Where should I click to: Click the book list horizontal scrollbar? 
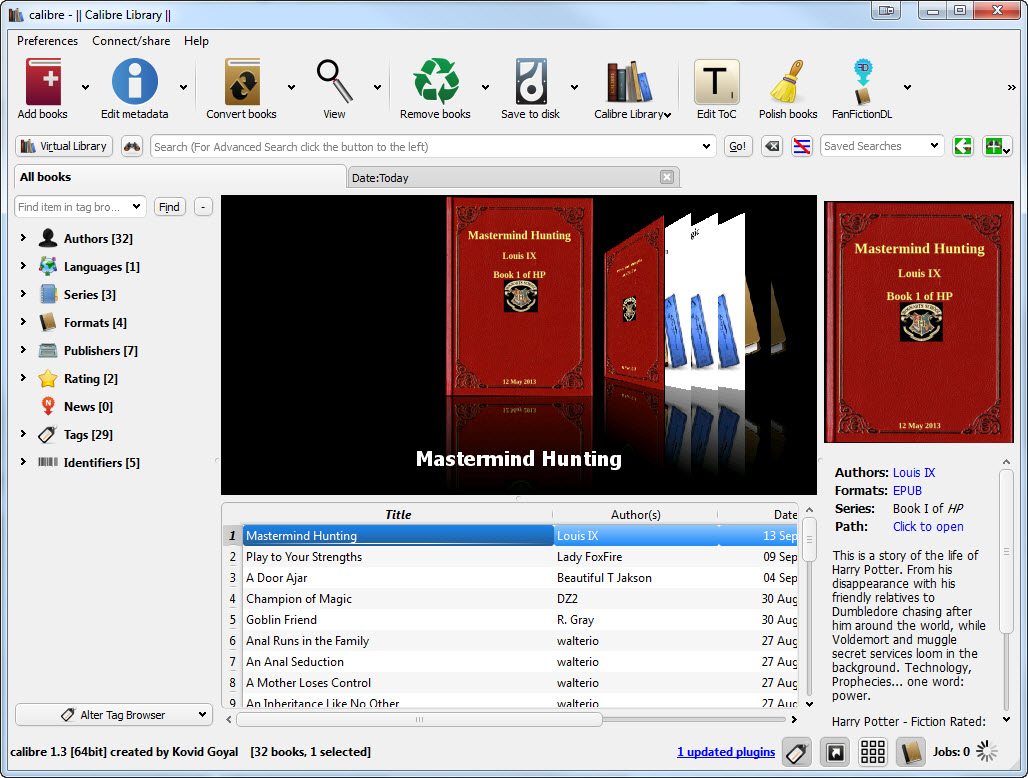(x=419, y=720)
